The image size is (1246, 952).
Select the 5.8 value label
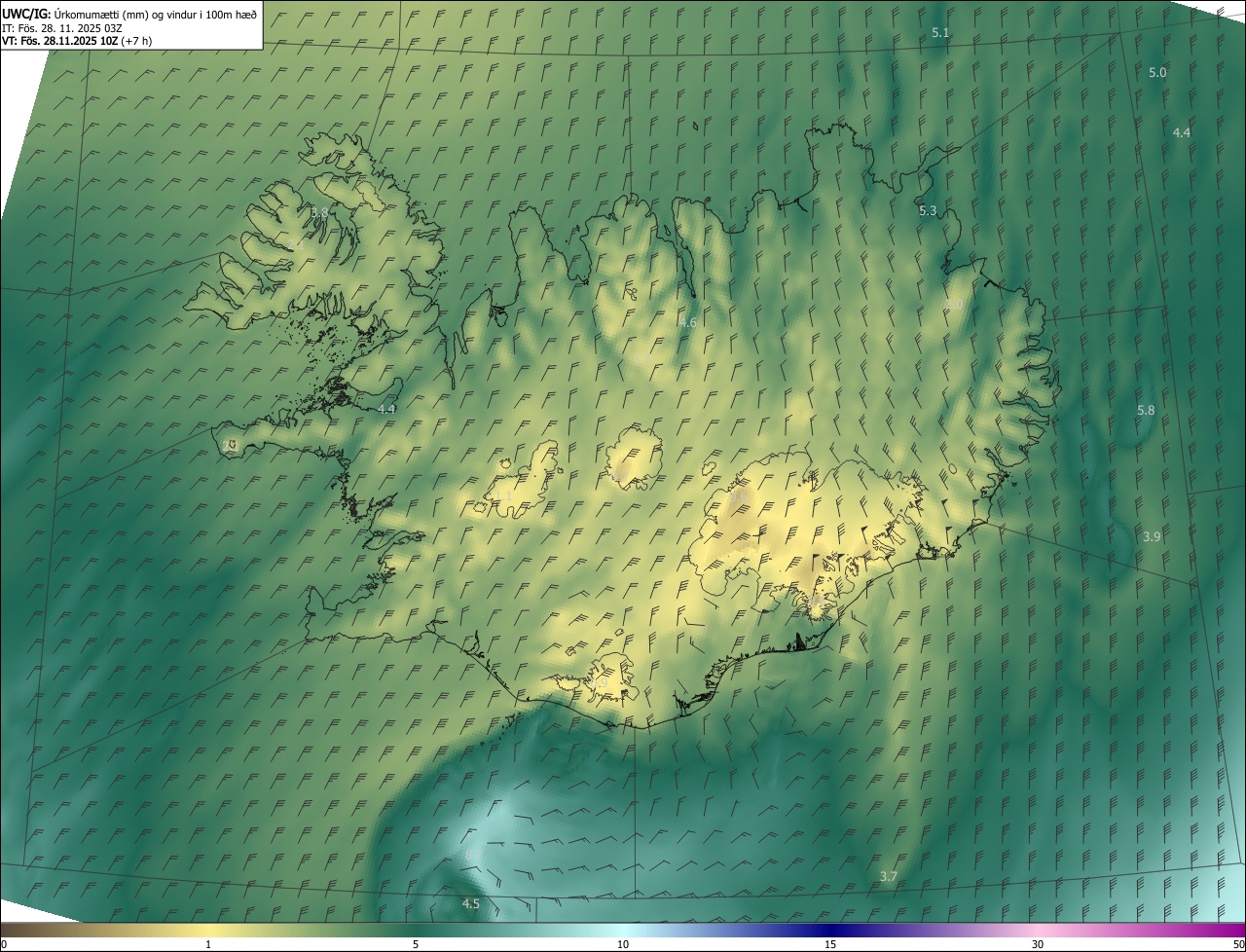(1146, 411)
